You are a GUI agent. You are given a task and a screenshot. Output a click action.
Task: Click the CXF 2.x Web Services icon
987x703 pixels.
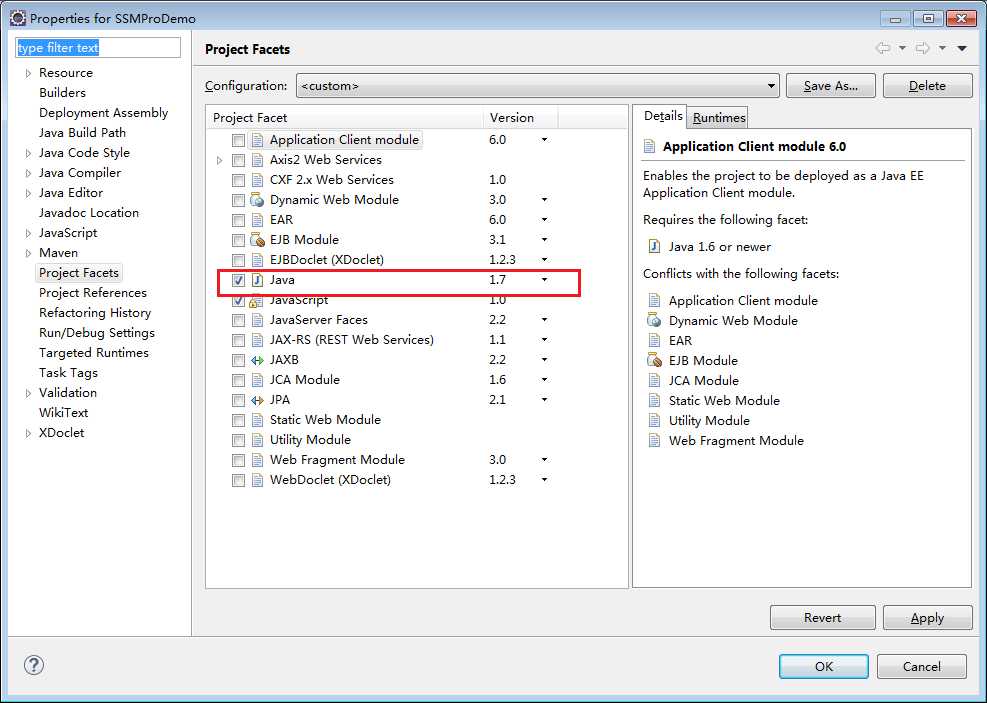257,180
